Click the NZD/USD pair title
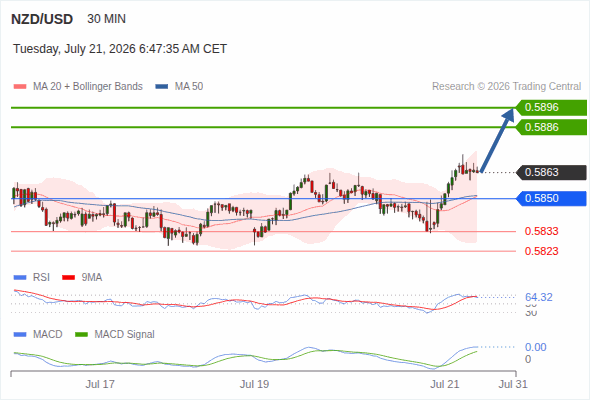The width and height of the screenshot is (590, 400). [x=42, y=19]
